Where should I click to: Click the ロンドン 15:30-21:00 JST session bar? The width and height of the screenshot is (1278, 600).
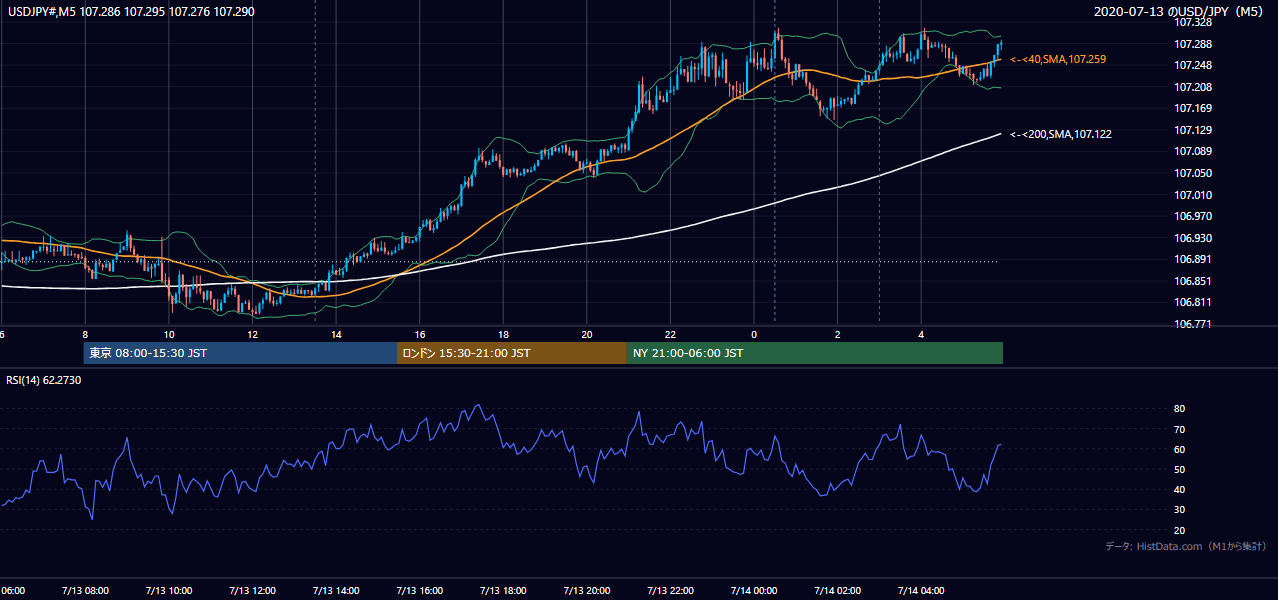tap(512, 353)
